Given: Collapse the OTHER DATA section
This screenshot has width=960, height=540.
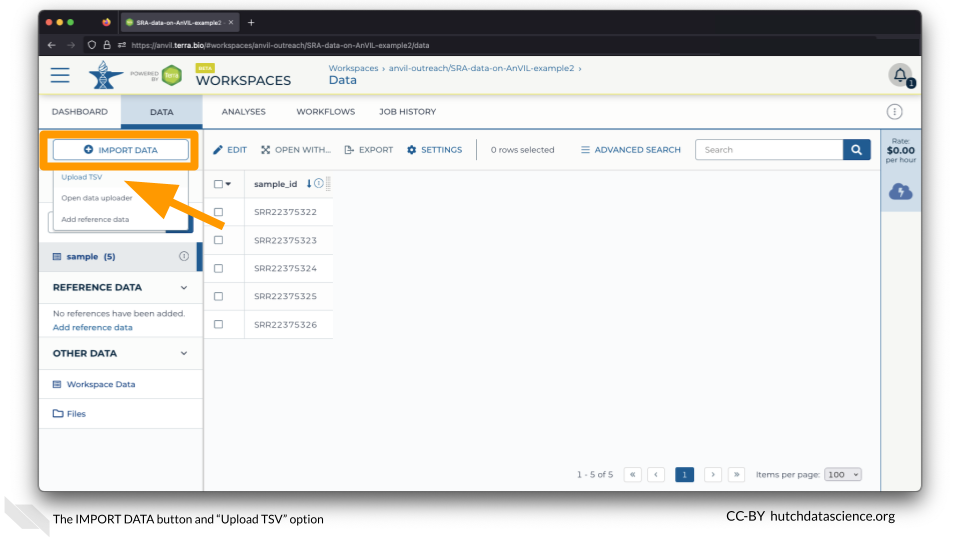Looking at the screenshot, I should point(184,353).
